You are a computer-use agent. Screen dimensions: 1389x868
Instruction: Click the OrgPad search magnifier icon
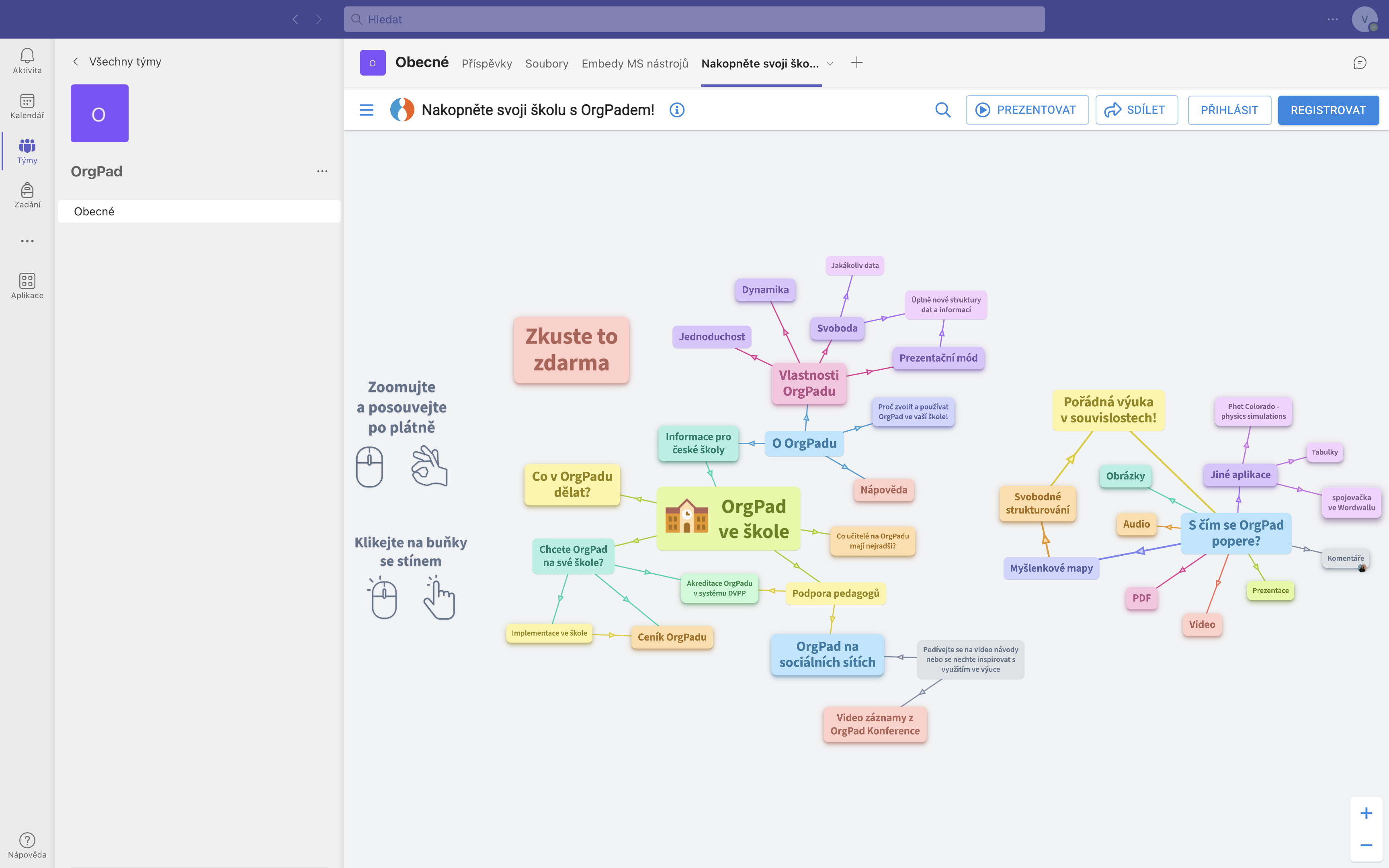click(x=942, y=110)
